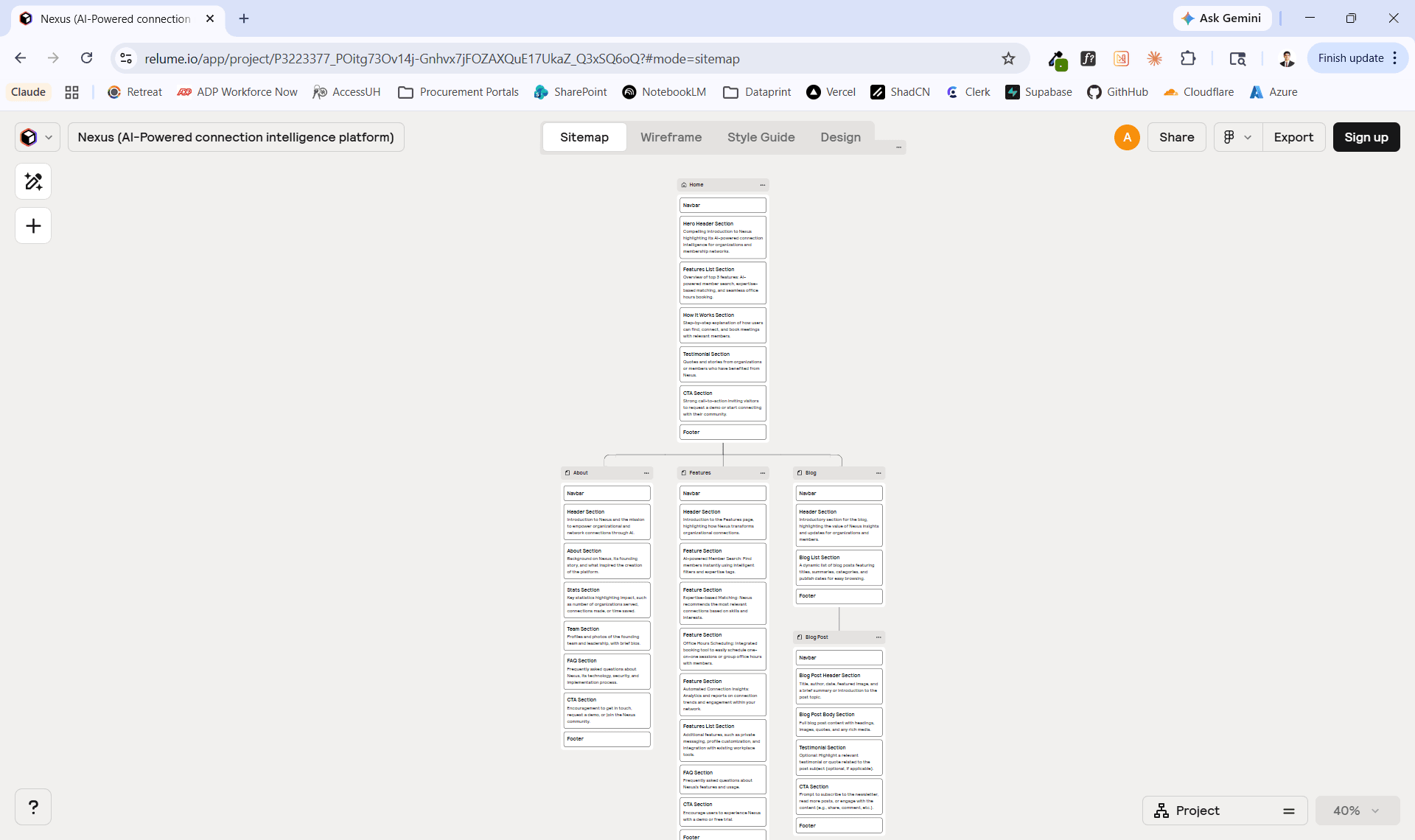
Task: Switch to the Wireframe tab
Action: click(x=671, y=137)
